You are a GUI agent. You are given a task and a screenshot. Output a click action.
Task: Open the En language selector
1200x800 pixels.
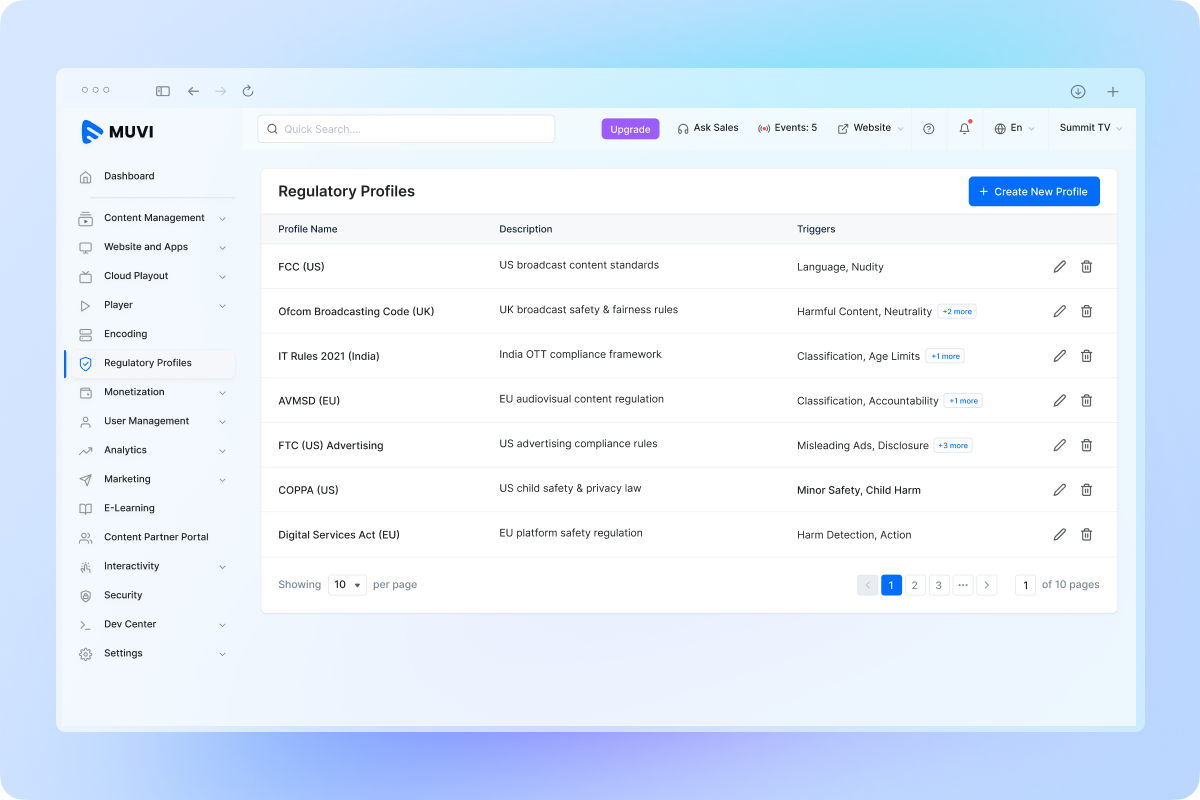[x=1013, y=128]
